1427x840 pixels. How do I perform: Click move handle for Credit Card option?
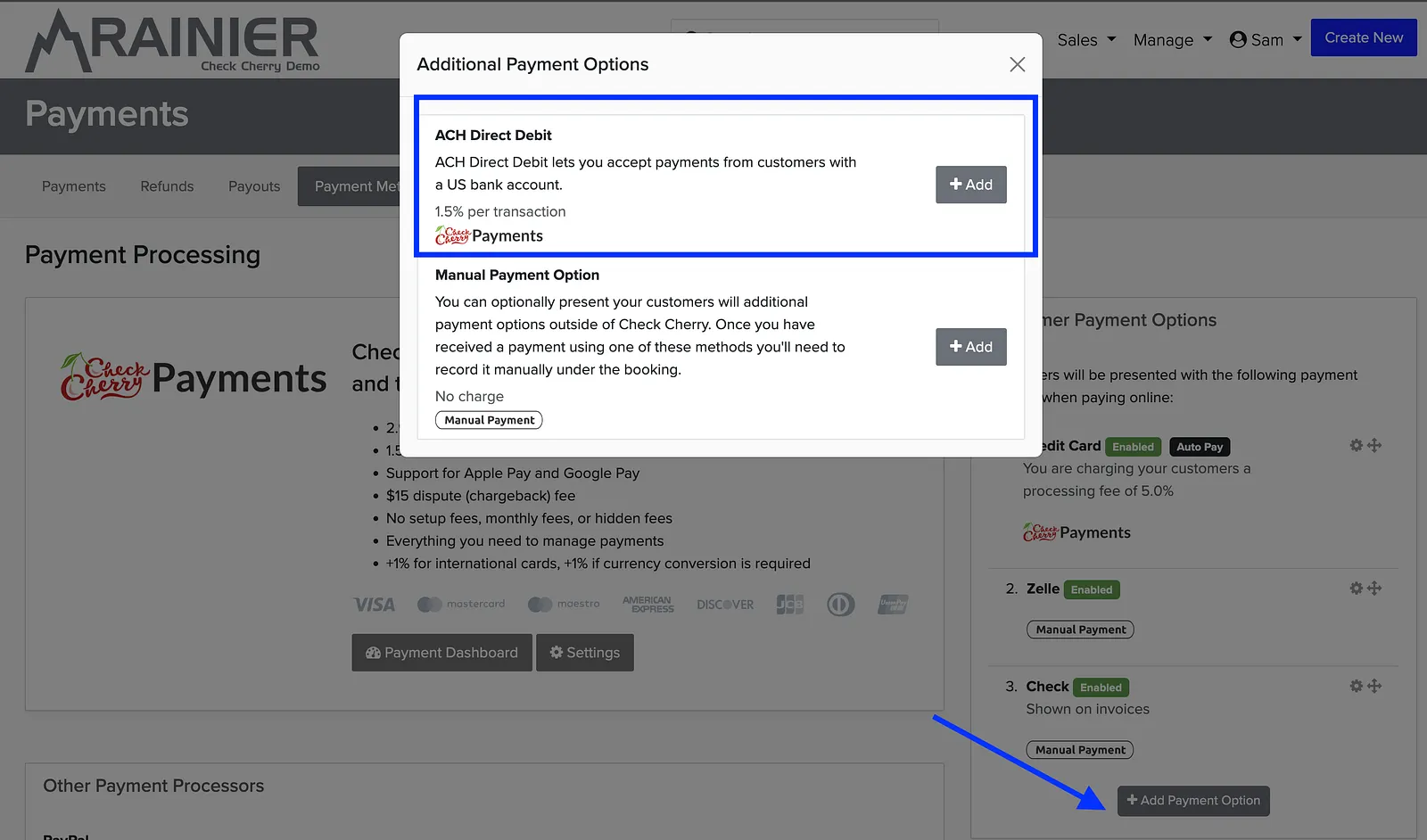[x=1374, y=445]
